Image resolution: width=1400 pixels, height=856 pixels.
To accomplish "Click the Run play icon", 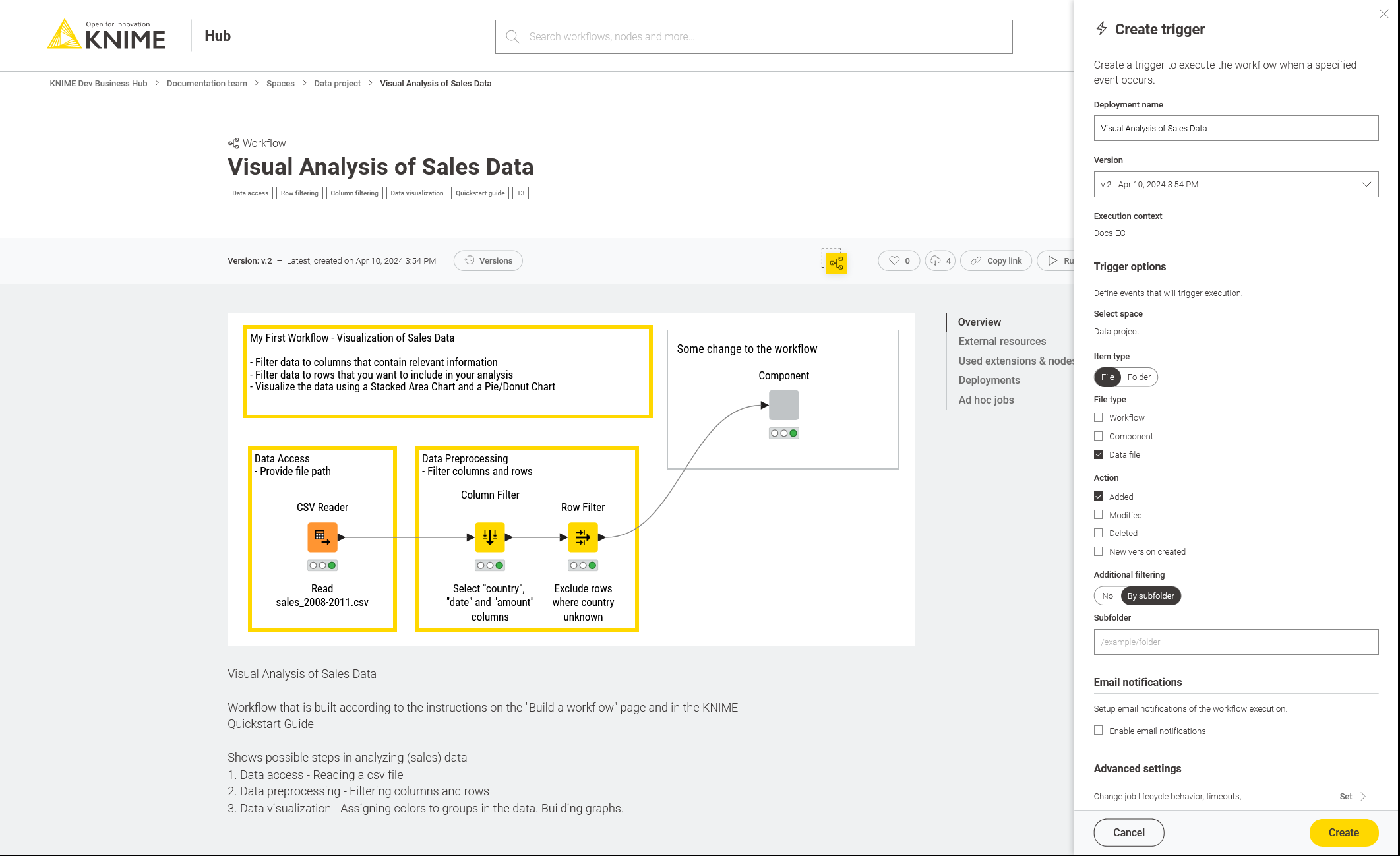I will point(1052,260).
